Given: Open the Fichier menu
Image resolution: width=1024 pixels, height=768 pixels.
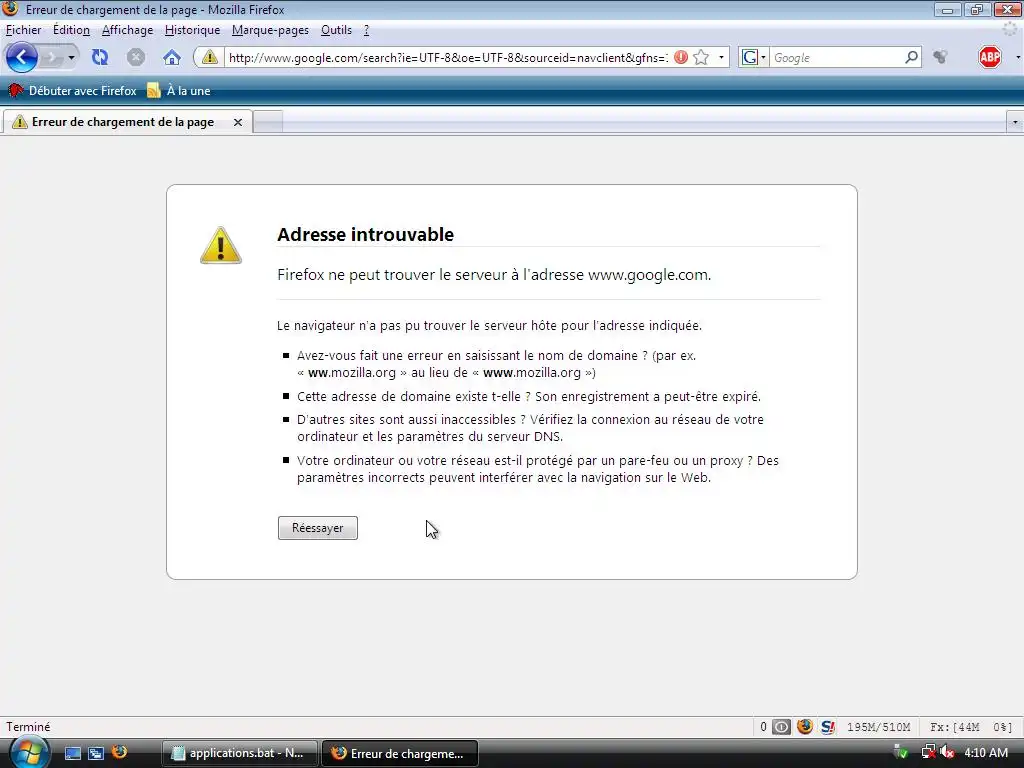Looking at the screenshot, I should pyautogui.click(x=24, y=30).
